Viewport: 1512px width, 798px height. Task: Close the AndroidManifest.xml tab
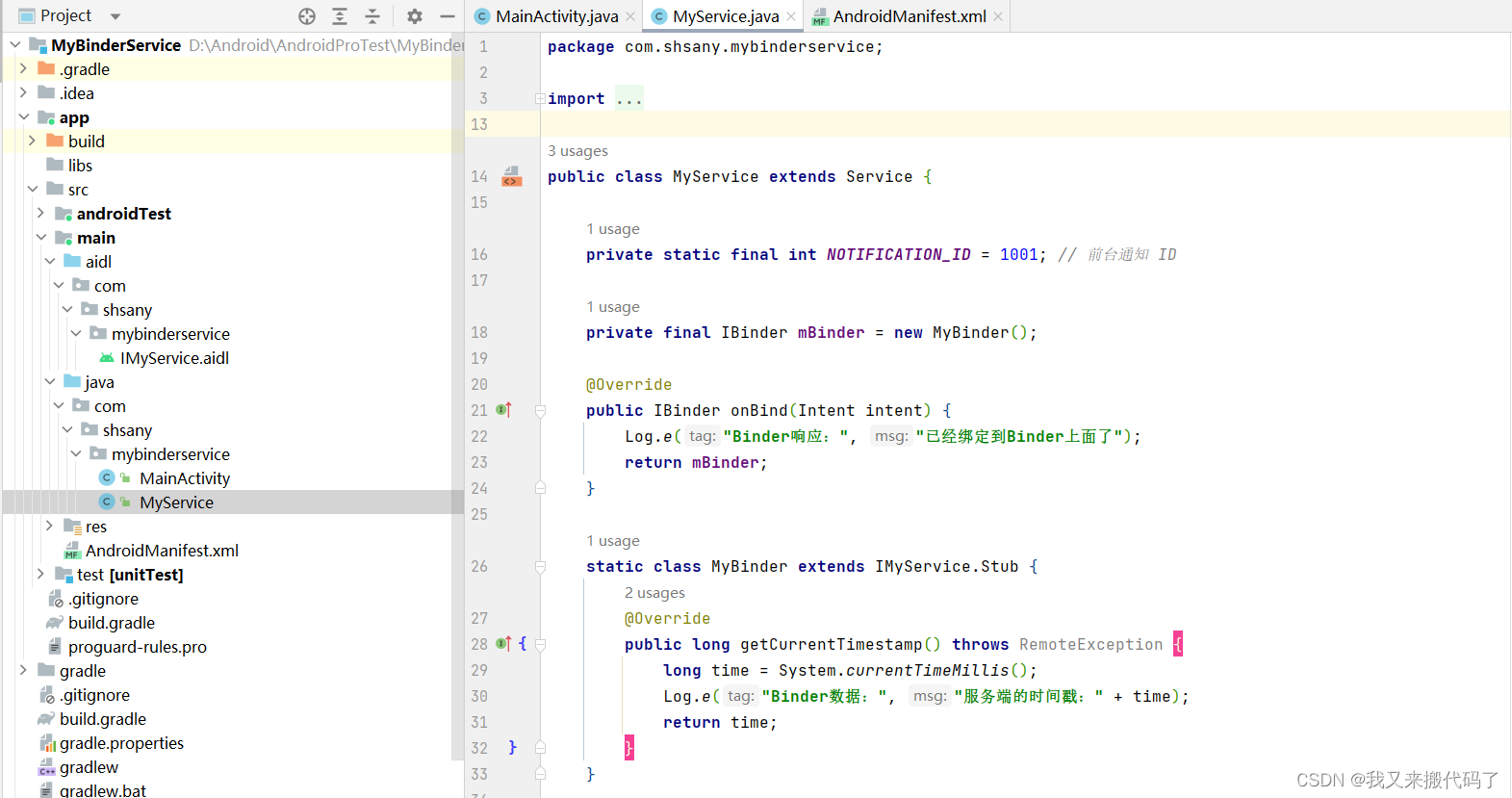click(998, 16)
